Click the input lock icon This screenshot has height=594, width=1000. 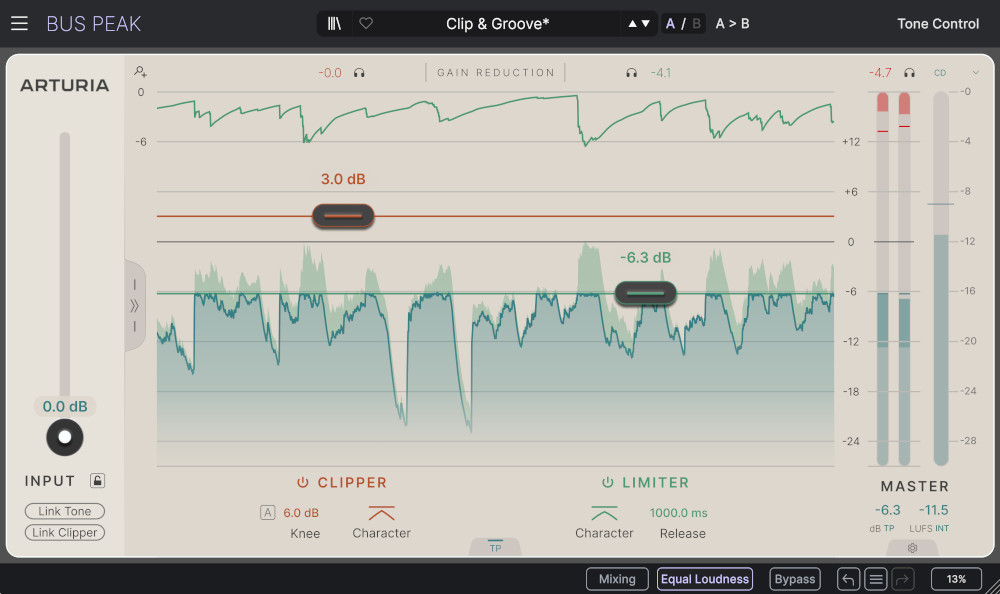(x=97, y=481)
